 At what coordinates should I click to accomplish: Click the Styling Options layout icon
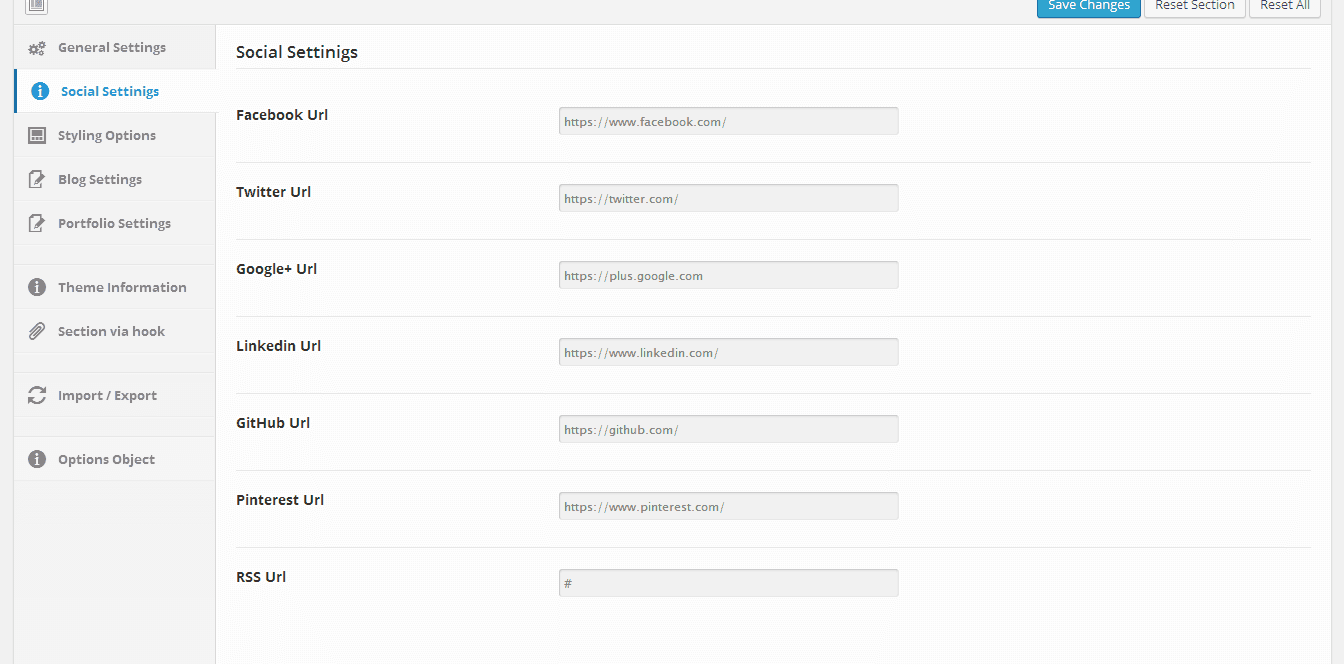[x=37, y=135]
